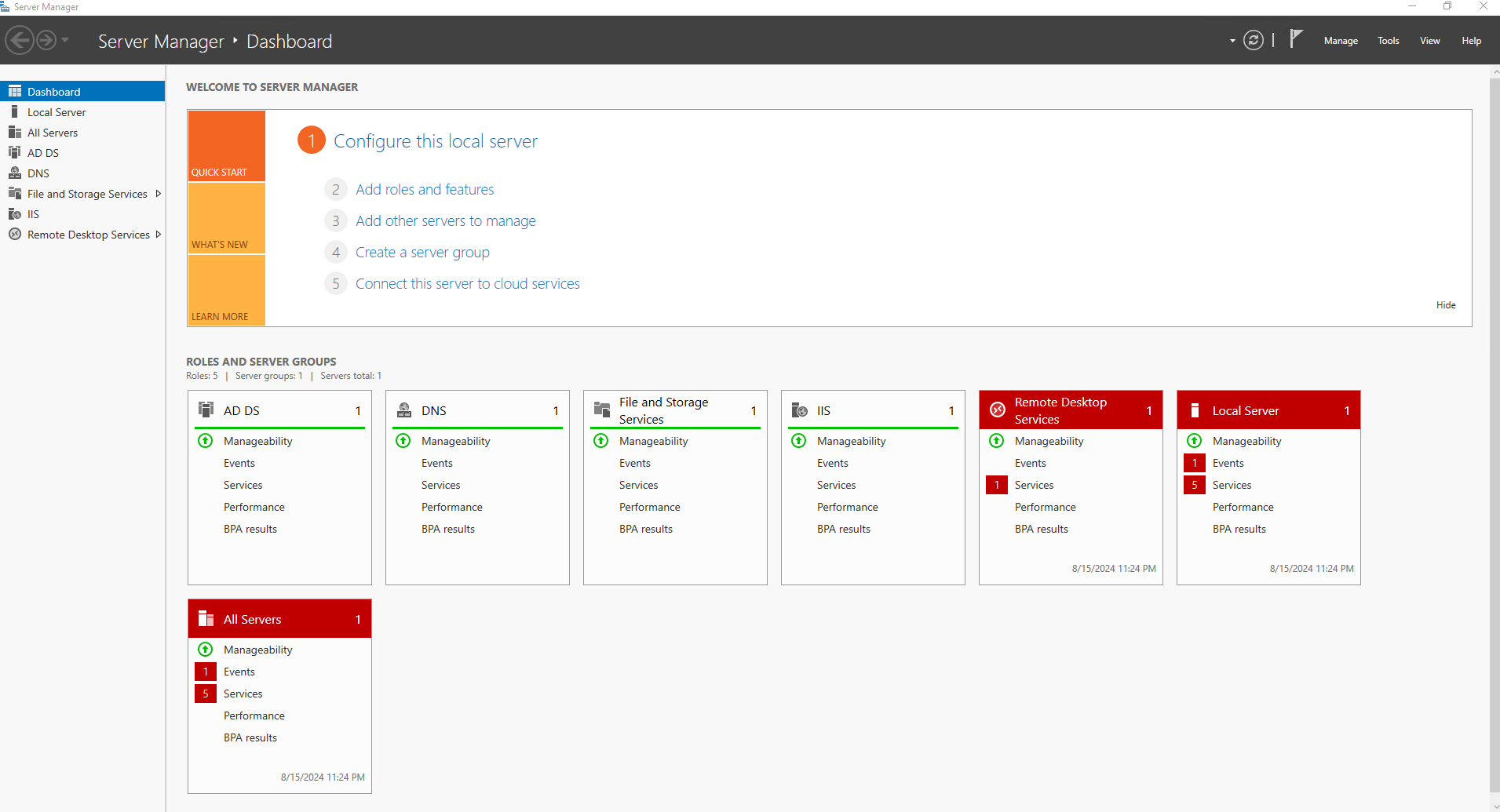Click red Services alert count in Local Server tile
This screenshot has width=1500, height=812.
tap(1194, 485)
